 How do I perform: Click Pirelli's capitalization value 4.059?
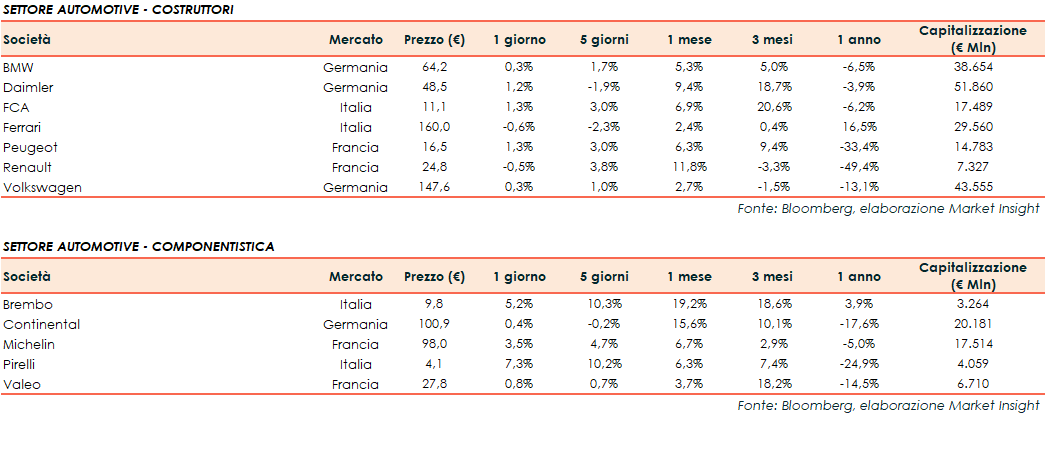pyautogui.click(x=973, y=364)
